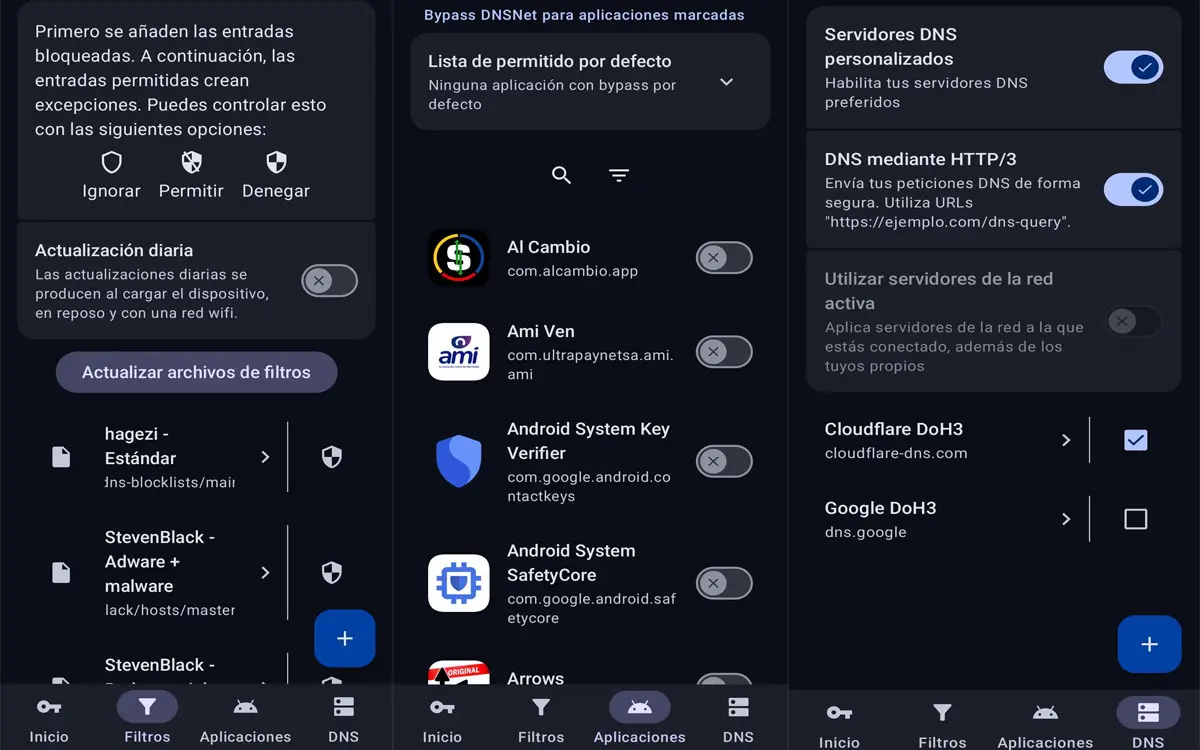The height and width of the screenshot is (750, 1200).
Task: Expand Google DoH3 server details
Action: (1066, 519)
